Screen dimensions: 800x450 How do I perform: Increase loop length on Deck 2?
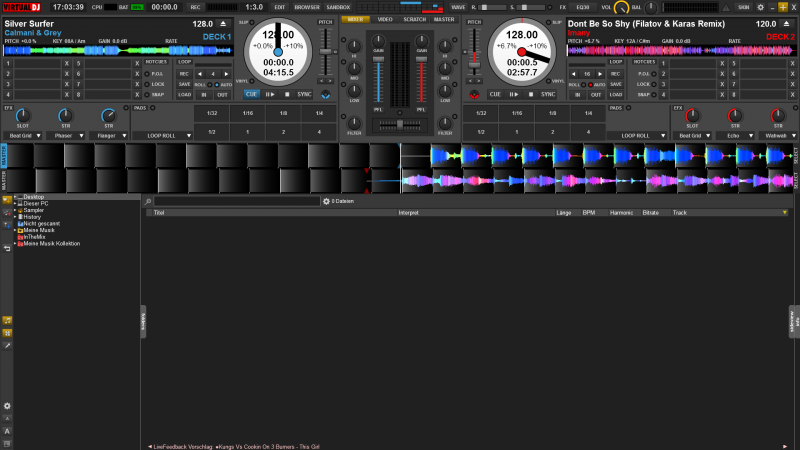(600, 74)
